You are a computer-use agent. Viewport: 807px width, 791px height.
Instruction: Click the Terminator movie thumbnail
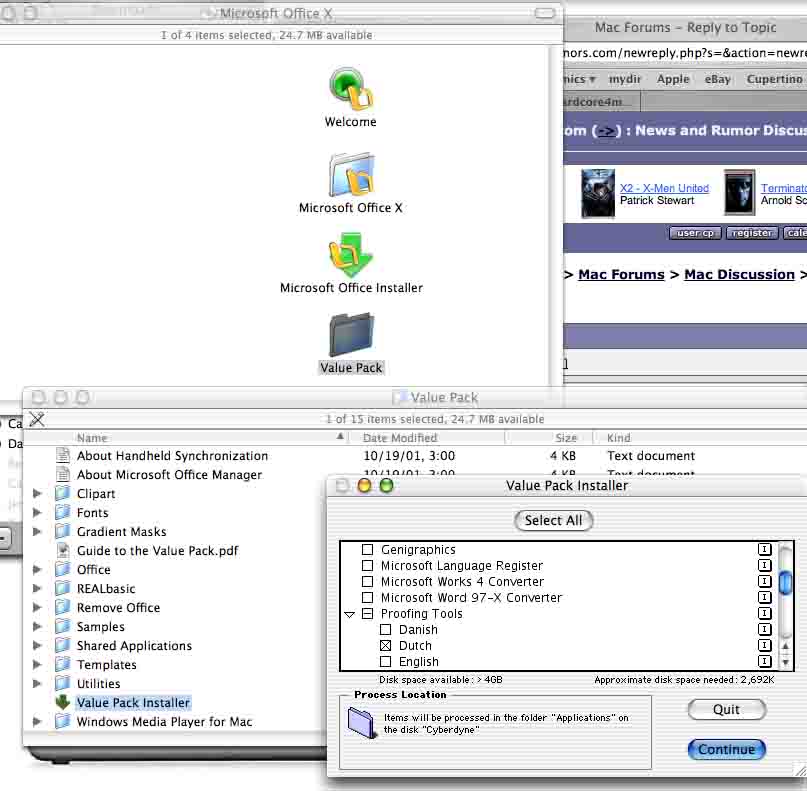(x=740, y=192)
